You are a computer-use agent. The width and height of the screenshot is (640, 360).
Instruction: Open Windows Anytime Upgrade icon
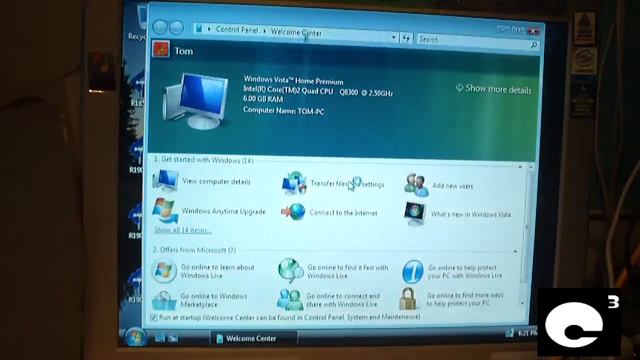point(165,210)
